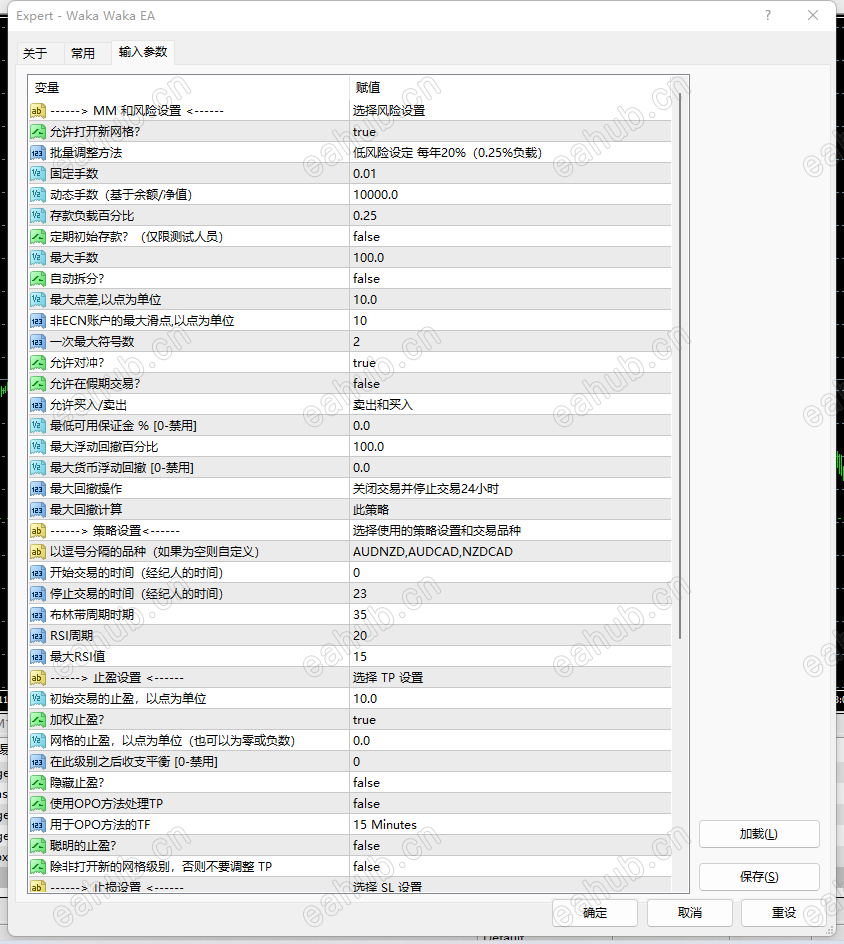Open the 关闭交易并停止交易24小时 dropdown
The width and height of the screenshot is (844, 944).
(510, 489)
